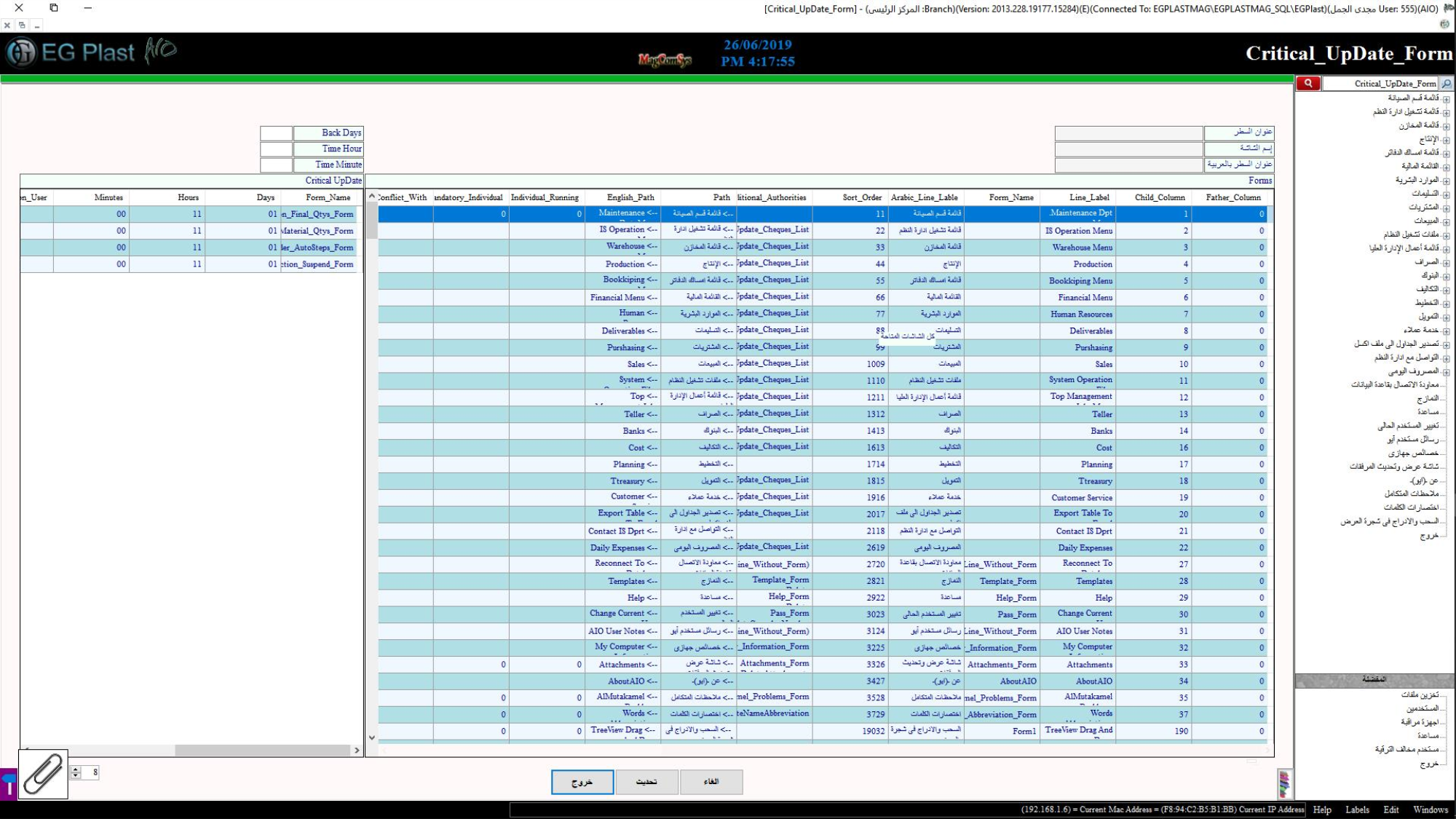Click the الغاء cancel button
The image size is (1456, 819).
click(x=711, y=782)
